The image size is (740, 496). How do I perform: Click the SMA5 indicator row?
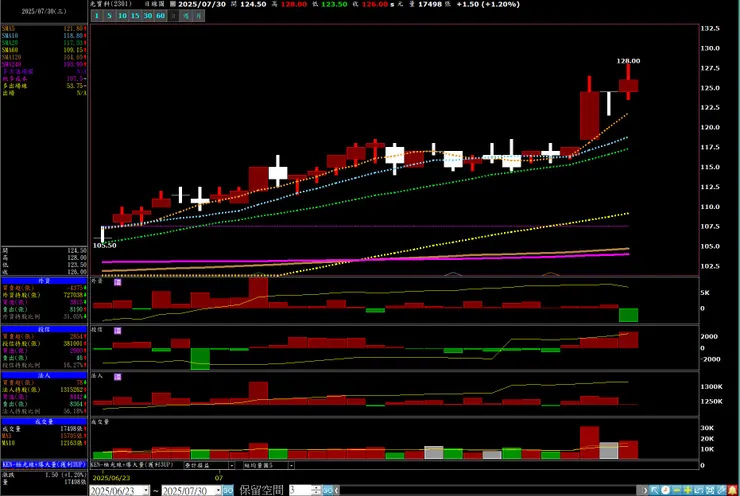(x=44, y=29)
